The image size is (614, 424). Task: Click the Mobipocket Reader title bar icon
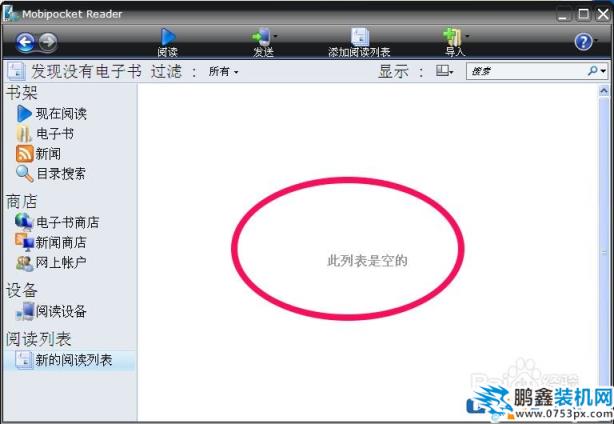[11, 13]
